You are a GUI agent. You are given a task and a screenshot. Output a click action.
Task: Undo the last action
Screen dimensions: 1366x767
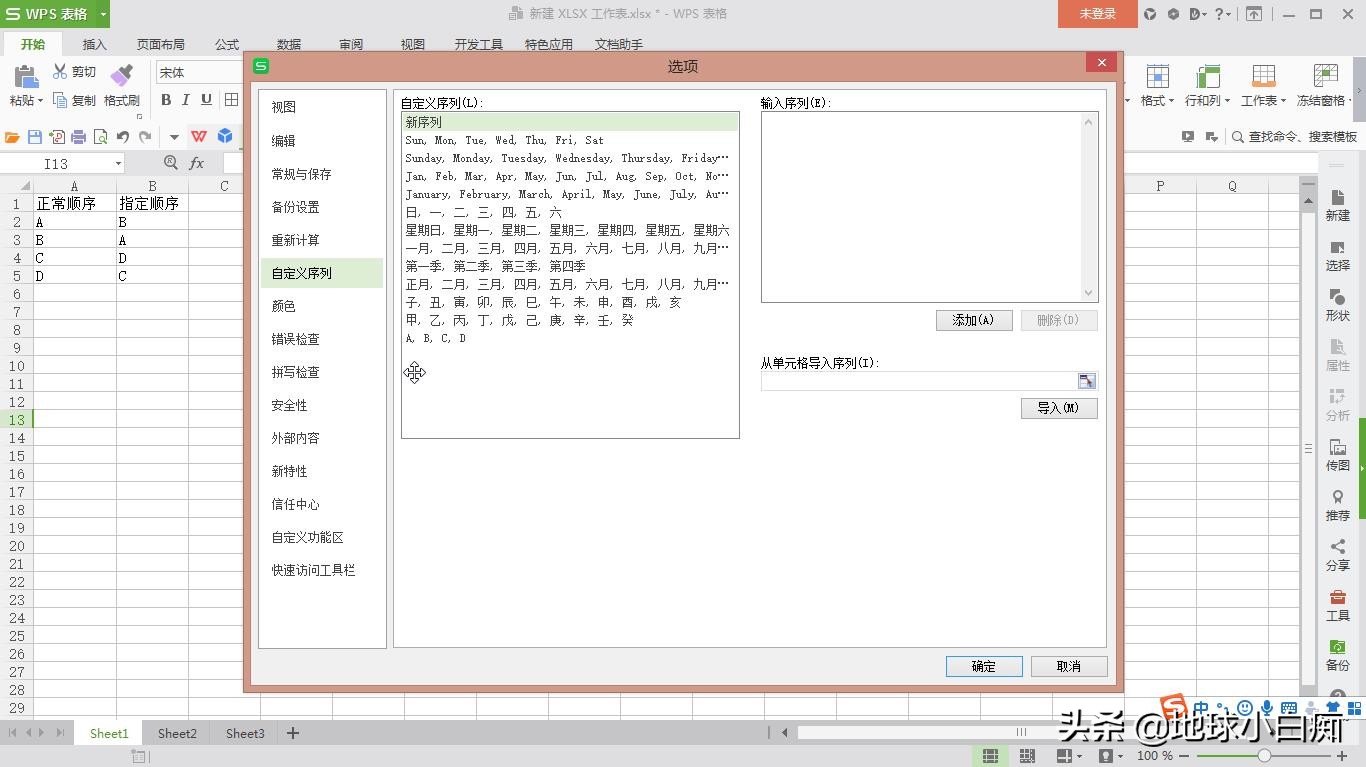123,137
